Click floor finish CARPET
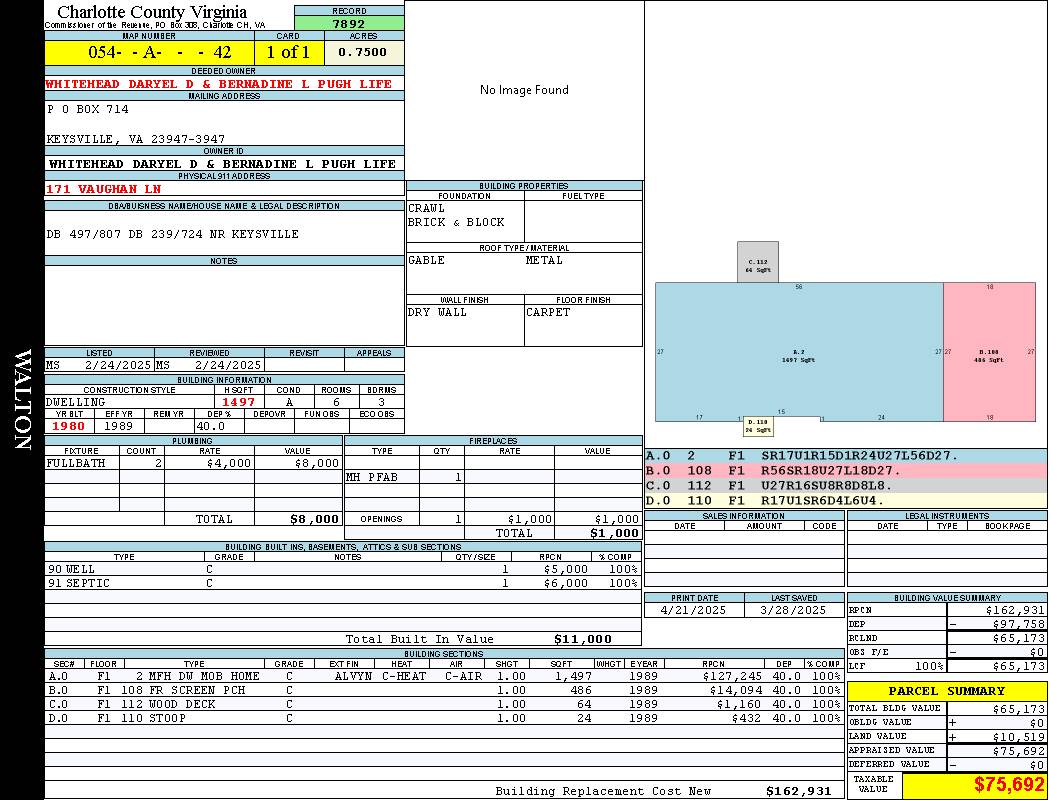 coord(548,313)
